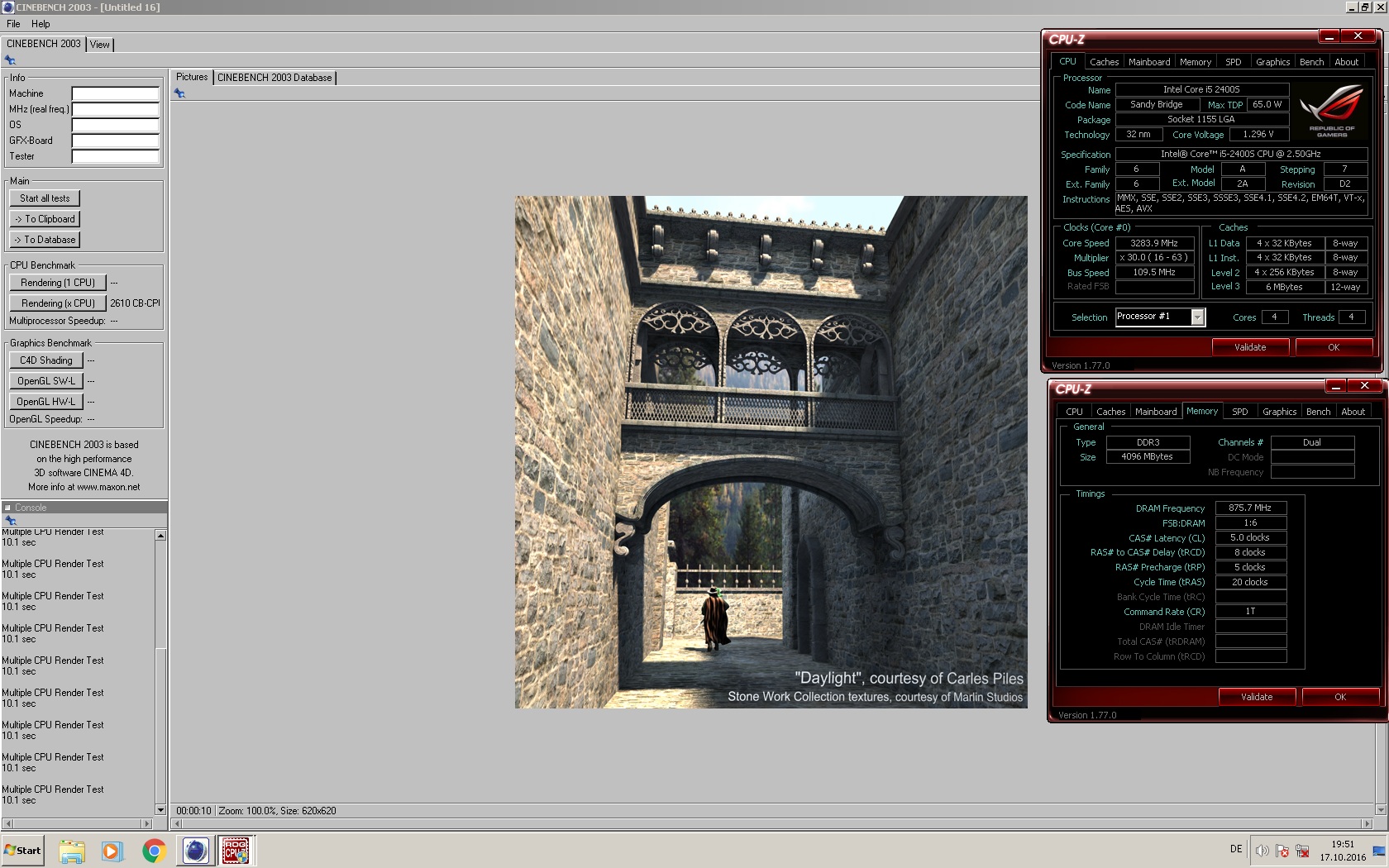Open the CINEBENCH 2003 Database tab

pos(274,78)
